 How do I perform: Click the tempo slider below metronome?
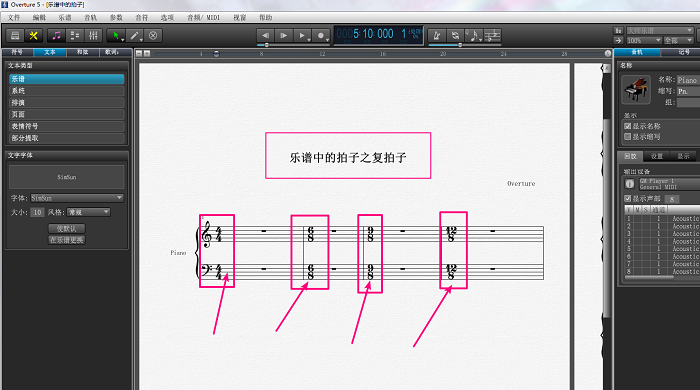(464, 45)
